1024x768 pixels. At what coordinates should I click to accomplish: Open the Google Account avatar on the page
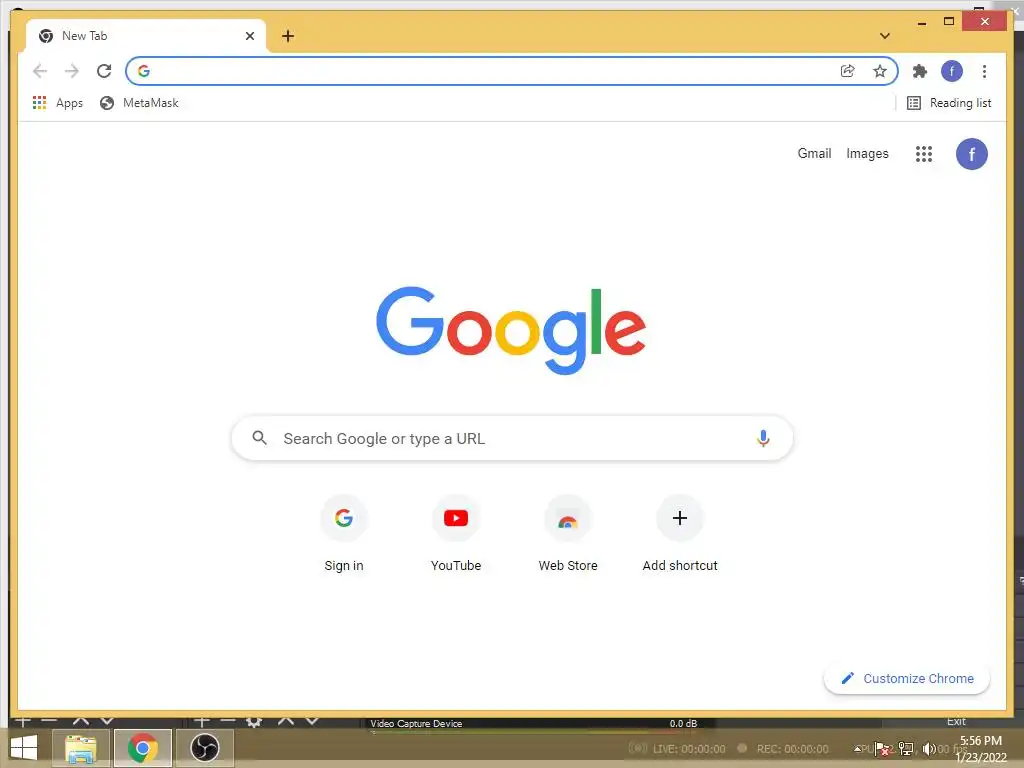coord(971,154)
